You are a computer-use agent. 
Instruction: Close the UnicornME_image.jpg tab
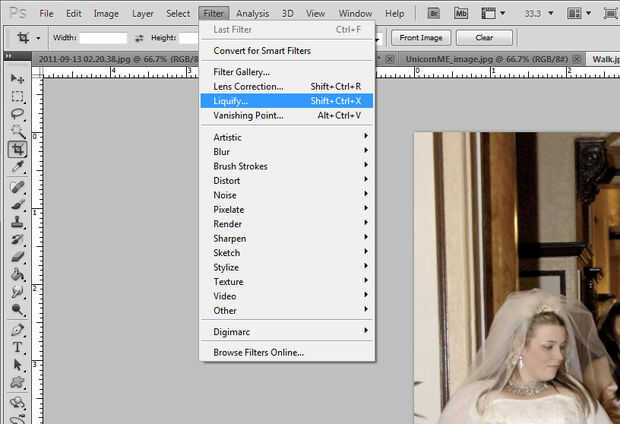point(577,59)
